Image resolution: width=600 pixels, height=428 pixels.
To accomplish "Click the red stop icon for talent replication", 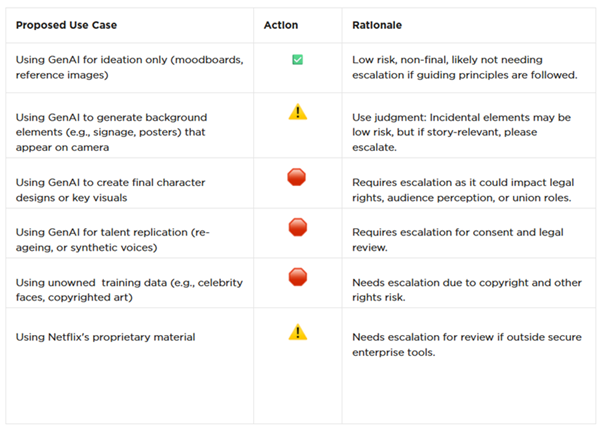I will 297,227.
